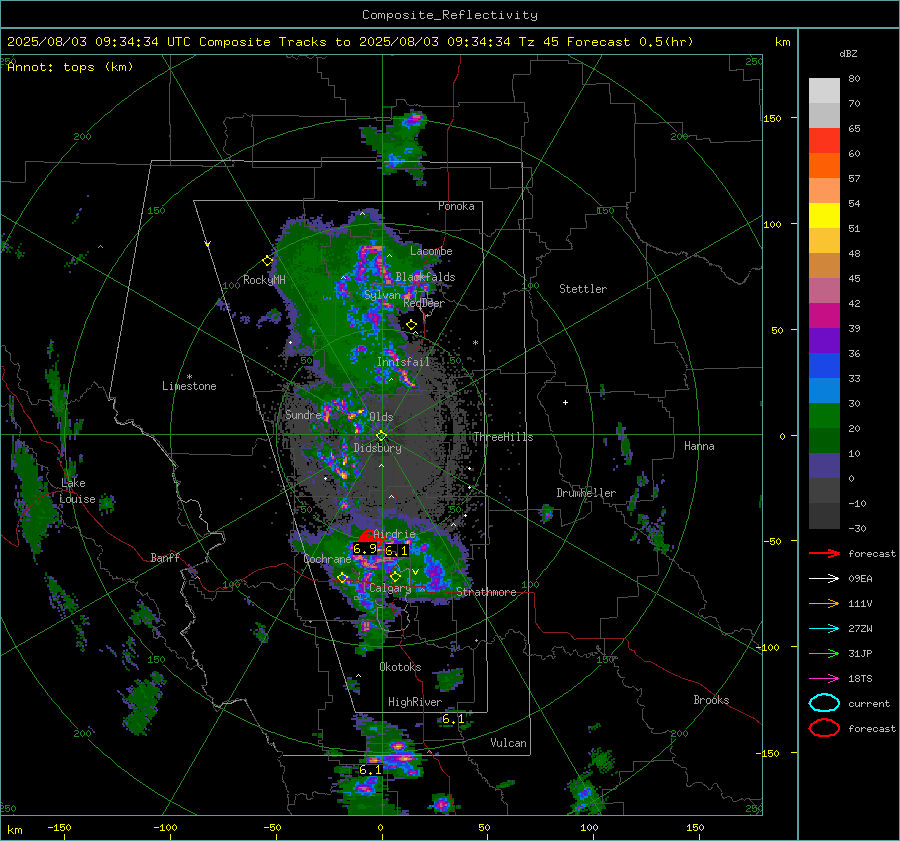This screenshot has width=900, height=841.
Task: Click the 6.9 storm top label
Action: click(365, 549)
